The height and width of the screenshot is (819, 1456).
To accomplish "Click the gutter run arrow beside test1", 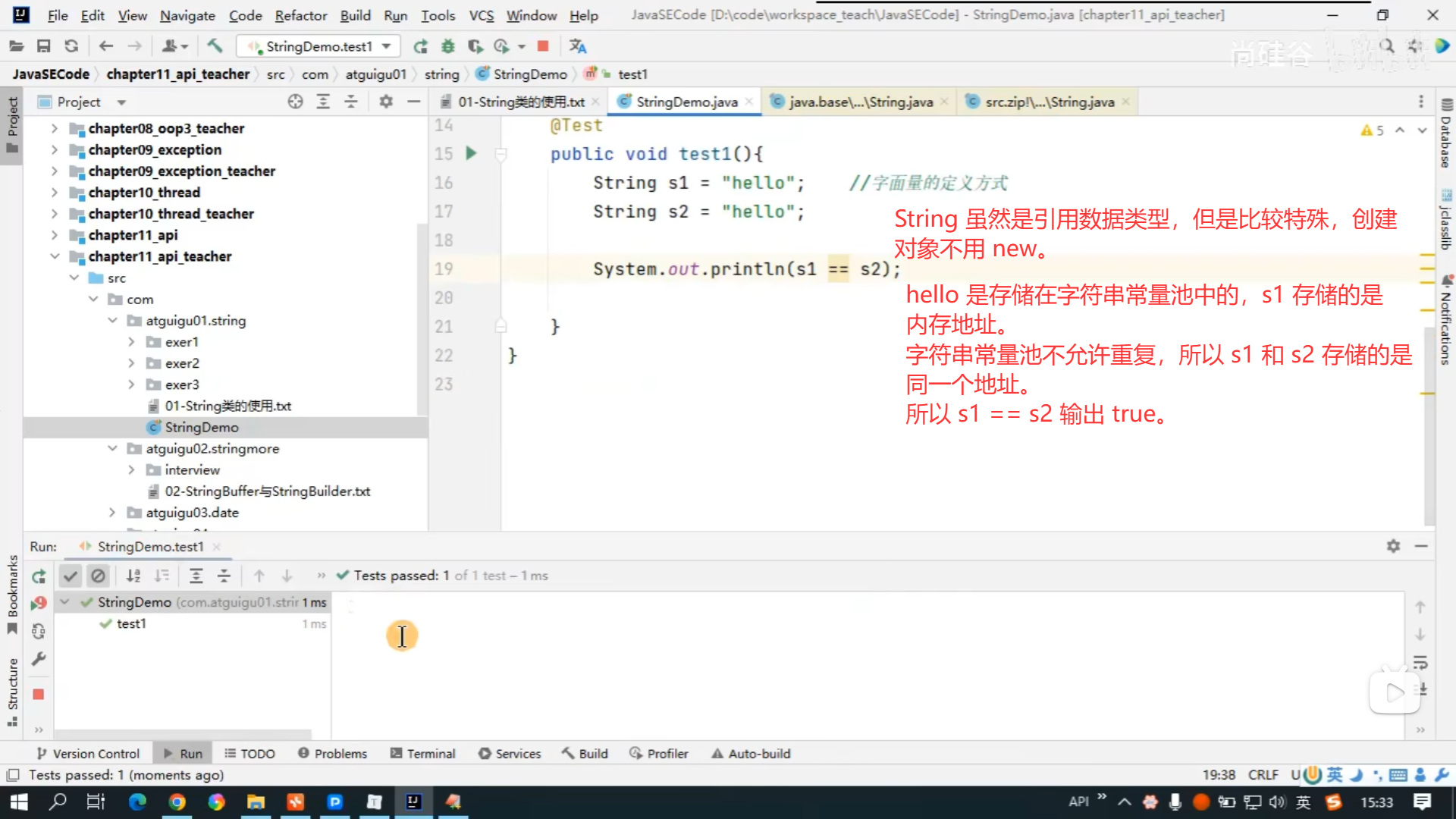I will [471, 153].
